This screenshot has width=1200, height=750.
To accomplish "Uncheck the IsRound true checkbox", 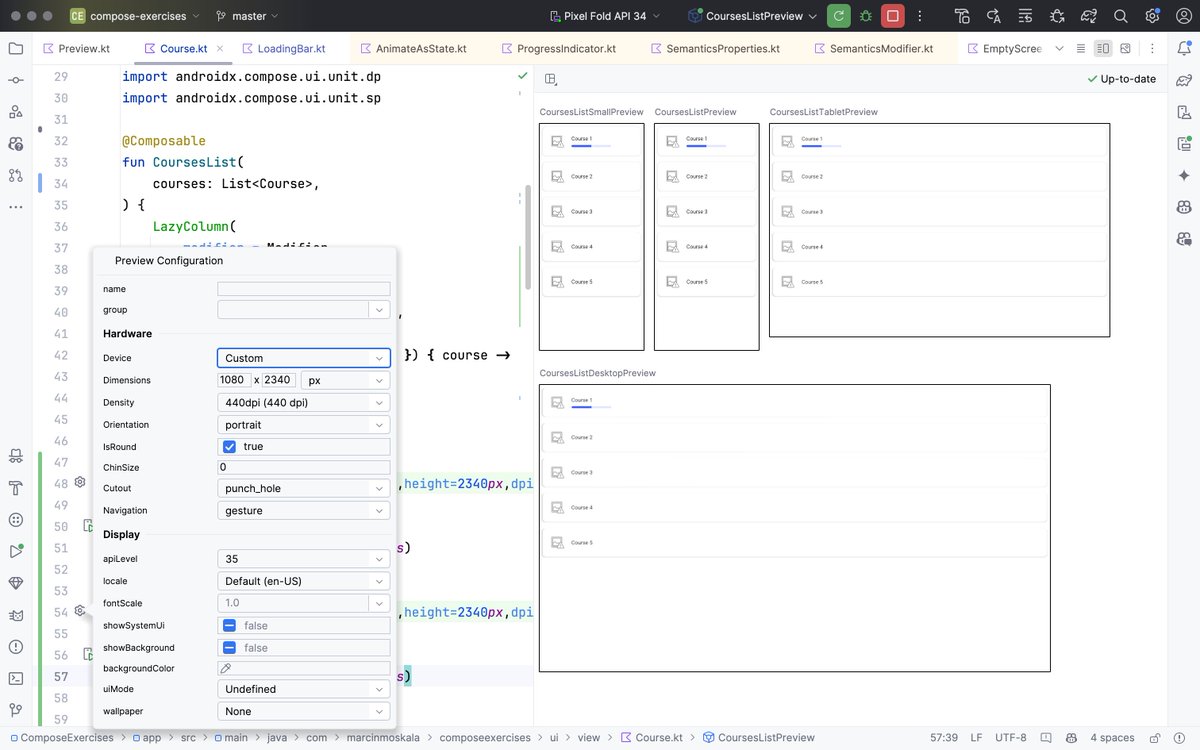I will [229, 447].
